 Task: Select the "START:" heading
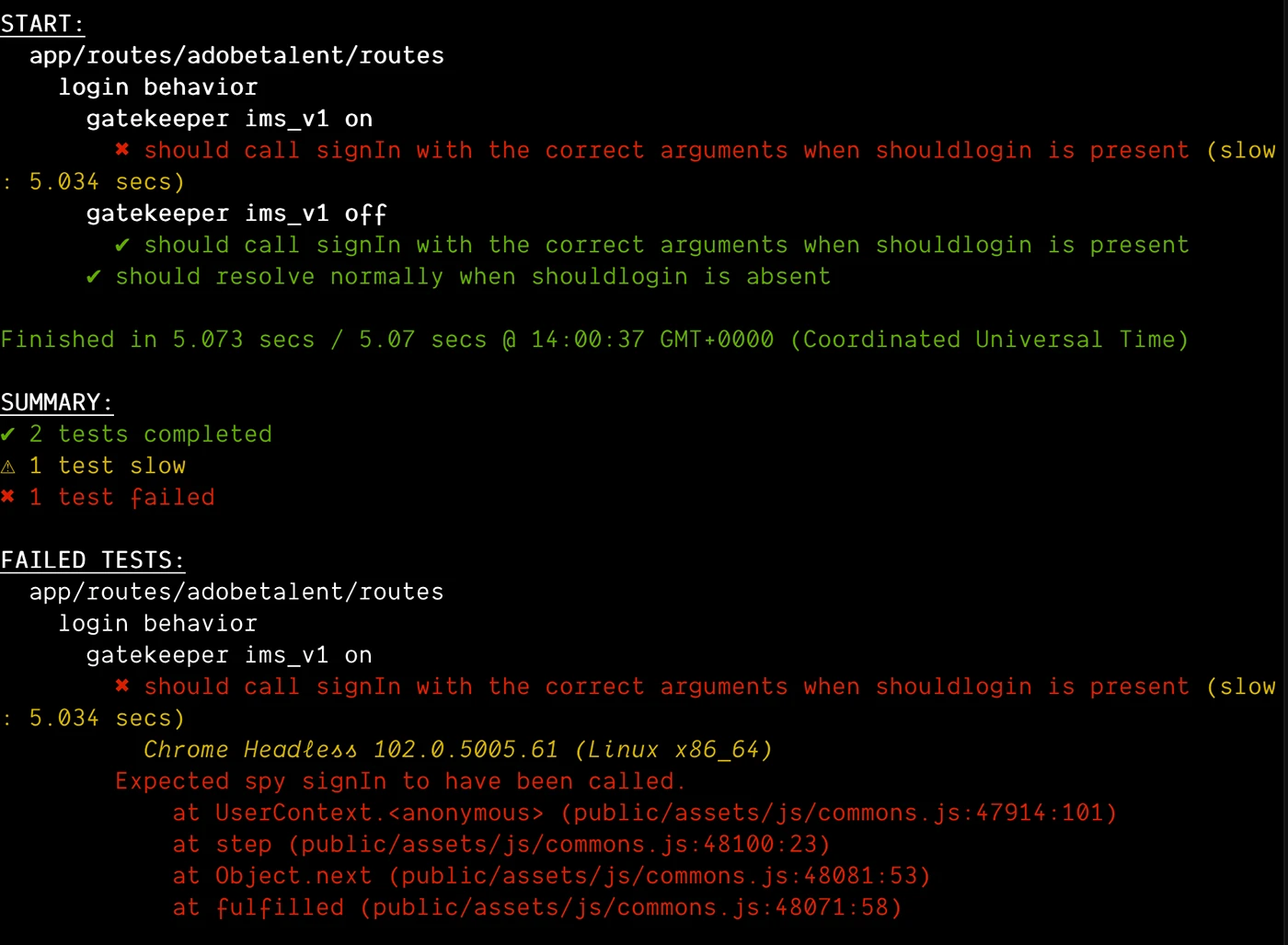point(42,24)
